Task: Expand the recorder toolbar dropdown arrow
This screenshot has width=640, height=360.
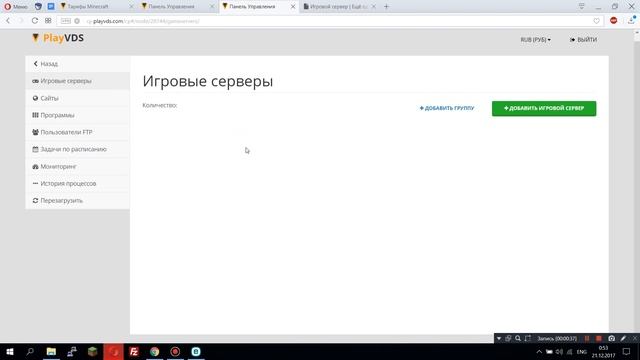Action: point(499,338)
